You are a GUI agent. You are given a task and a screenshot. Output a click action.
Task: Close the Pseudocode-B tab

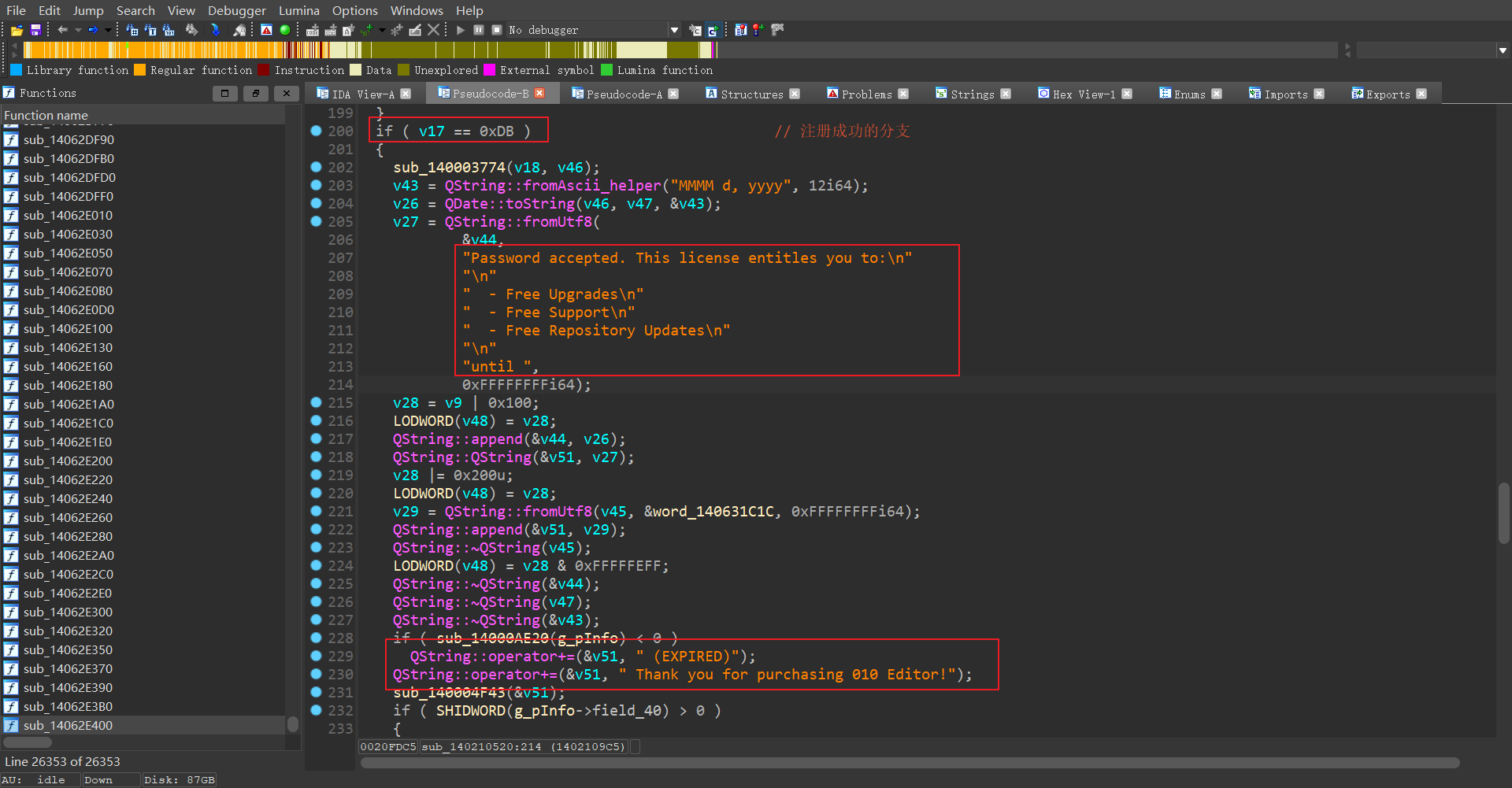click(x=539, y=93)
